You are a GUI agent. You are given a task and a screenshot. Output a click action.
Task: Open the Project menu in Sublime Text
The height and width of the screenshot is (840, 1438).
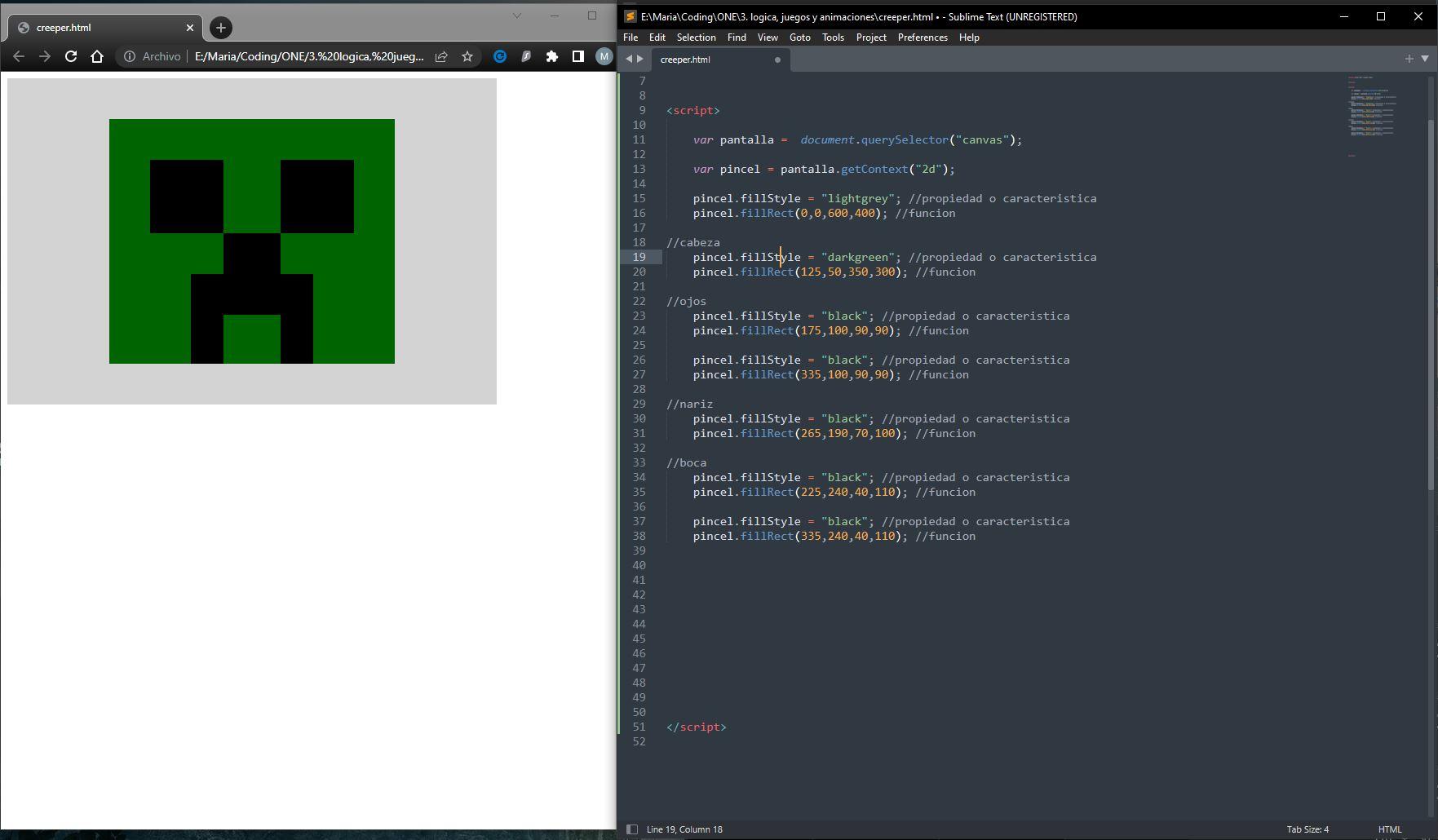(x=871, y=38)
